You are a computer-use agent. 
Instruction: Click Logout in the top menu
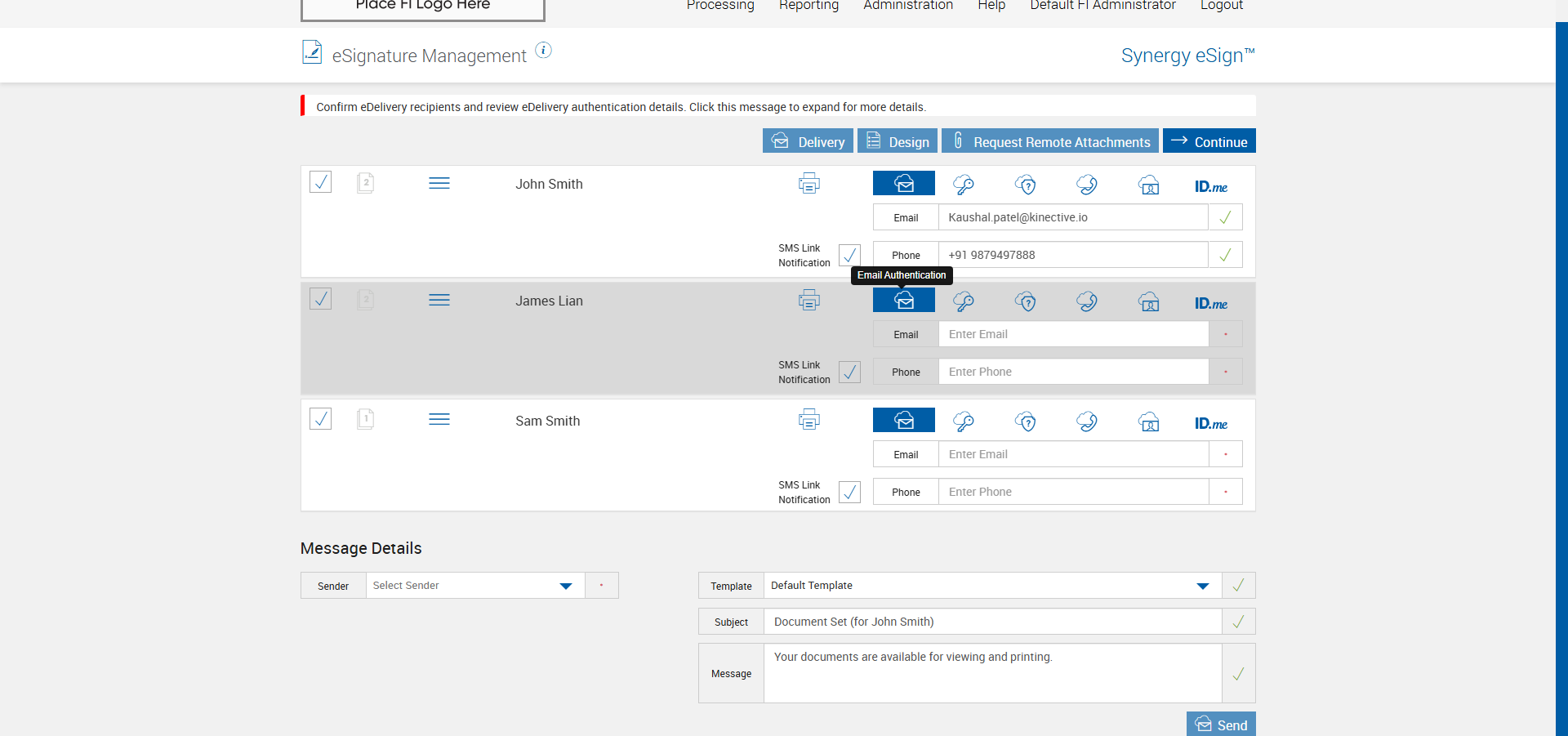click(1222, 6)
